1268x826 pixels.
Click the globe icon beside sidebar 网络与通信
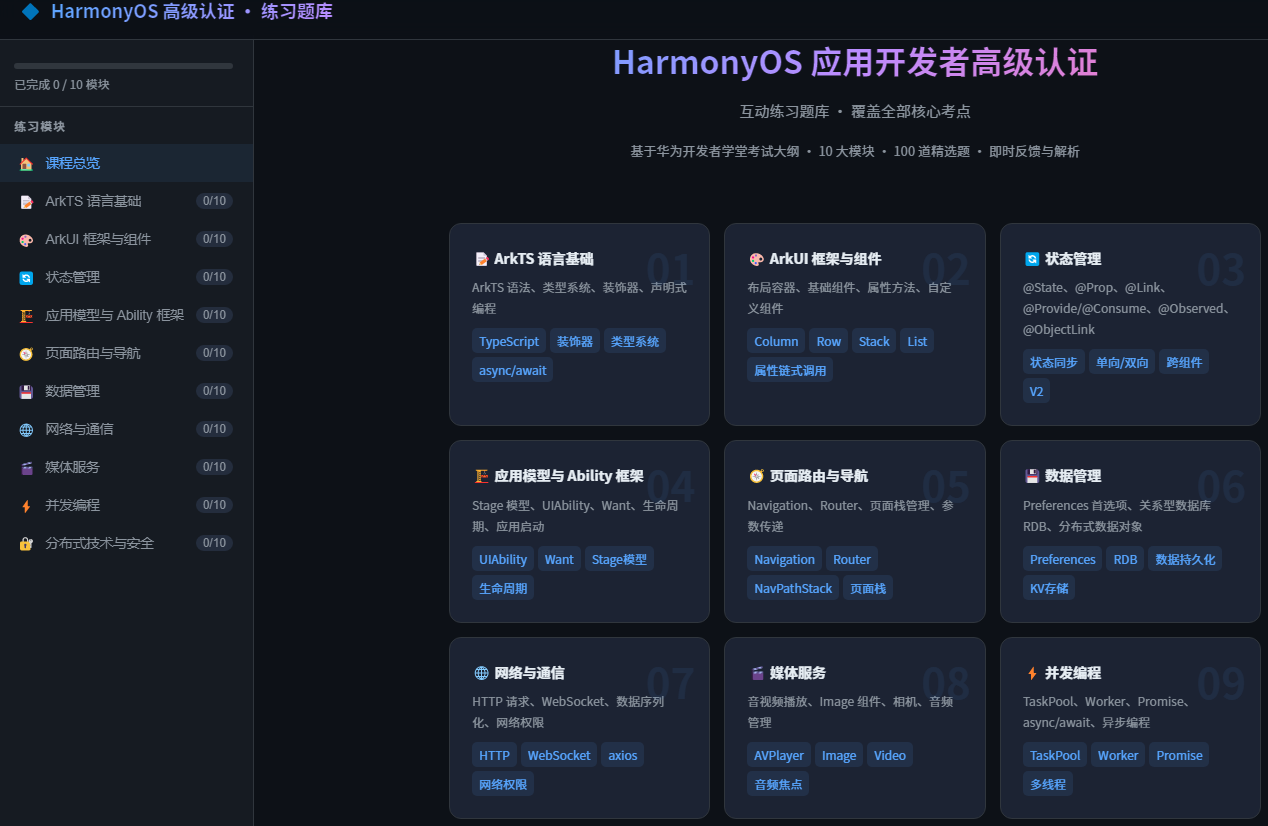point(26,429)
